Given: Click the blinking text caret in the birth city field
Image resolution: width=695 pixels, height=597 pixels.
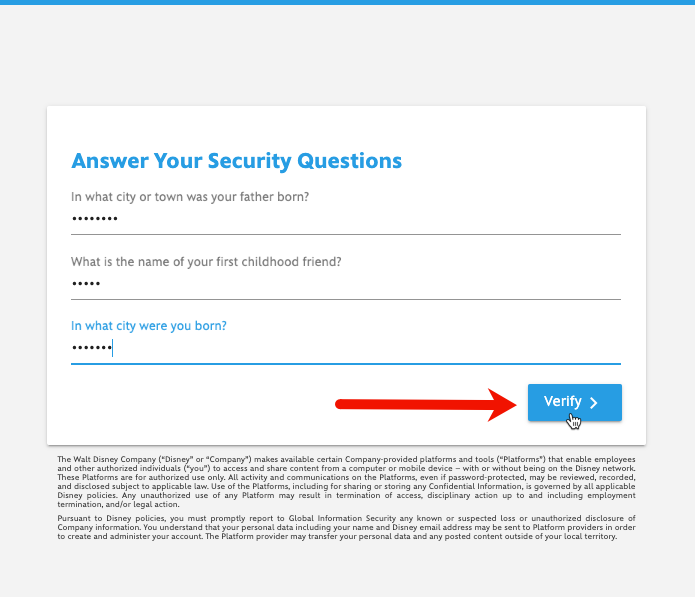Looking at the screenshot, I should (x=113, y=348).
